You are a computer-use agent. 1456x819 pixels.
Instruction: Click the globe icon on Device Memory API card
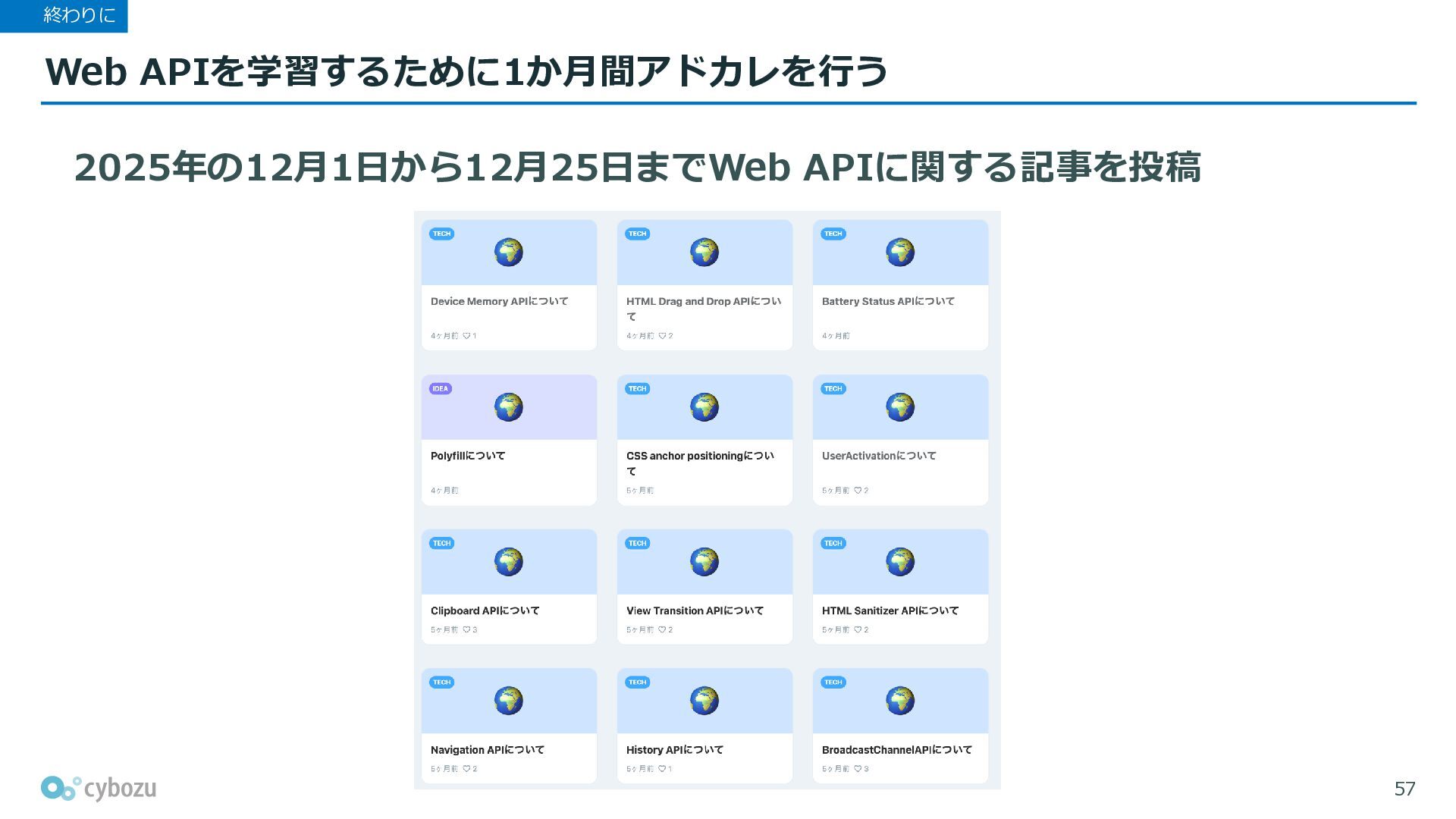pos(508,253)
